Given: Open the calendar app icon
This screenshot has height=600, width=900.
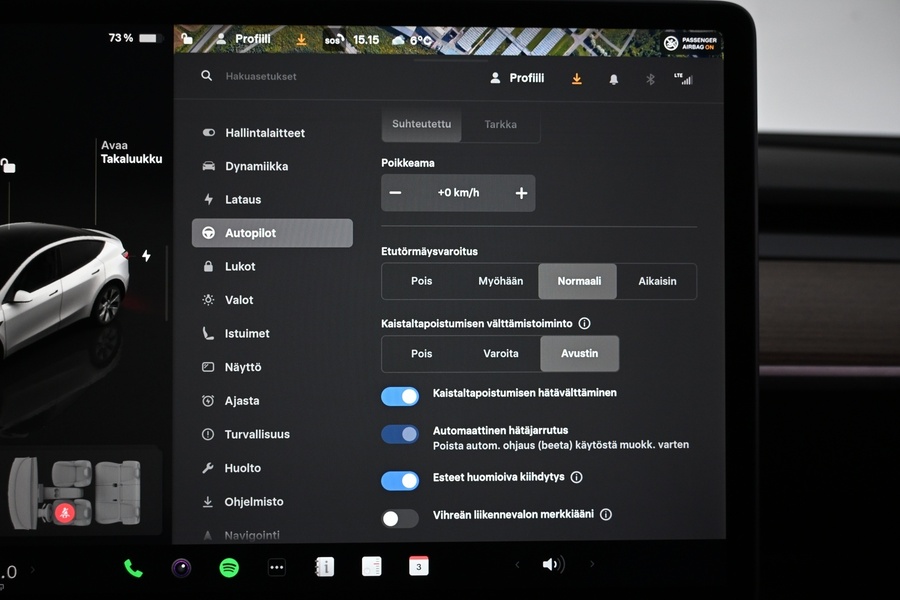Looking at the screenshot, I should (x=419, y=567).
